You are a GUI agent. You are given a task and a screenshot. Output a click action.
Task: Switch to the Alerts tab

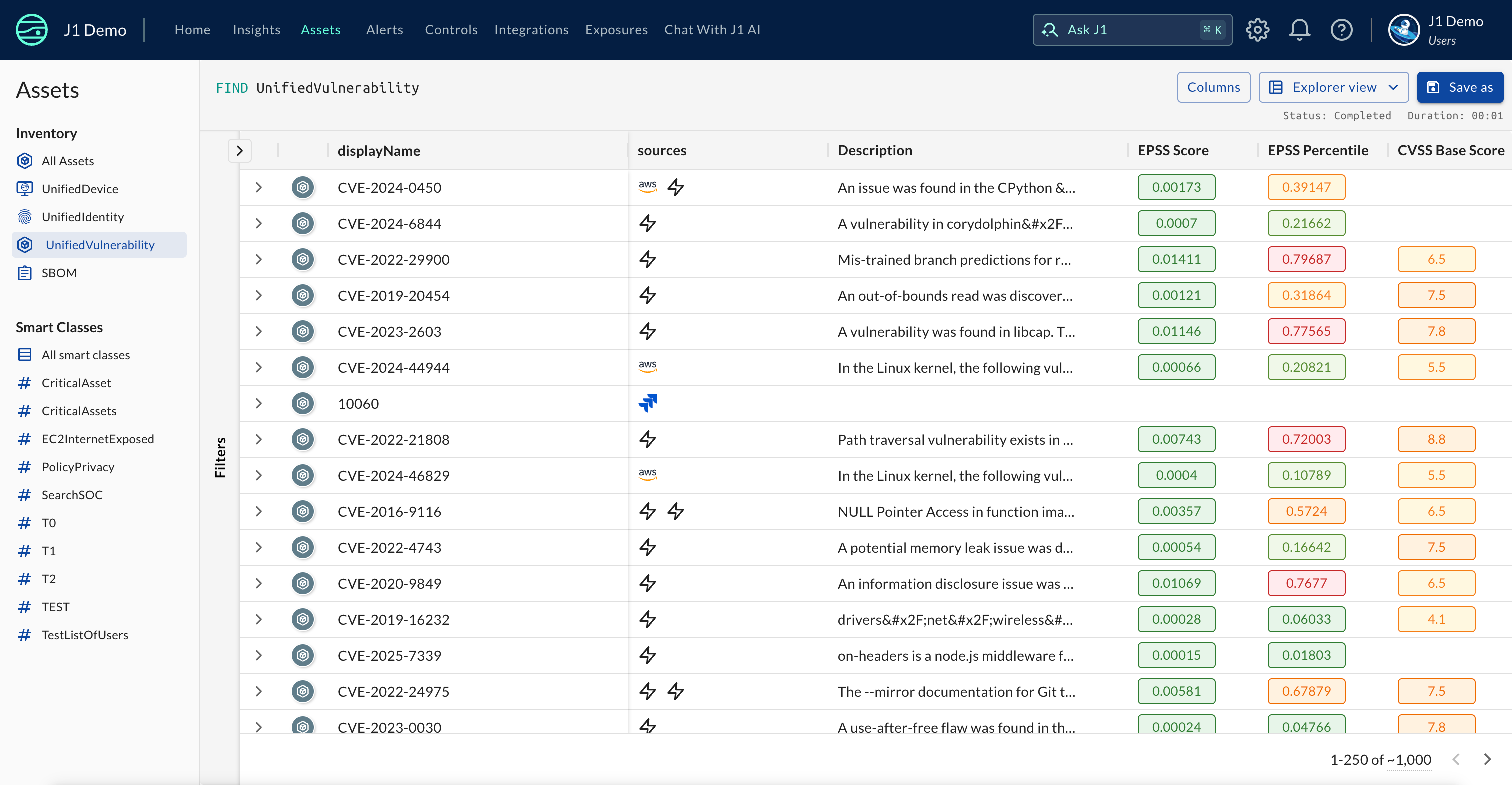384,30
